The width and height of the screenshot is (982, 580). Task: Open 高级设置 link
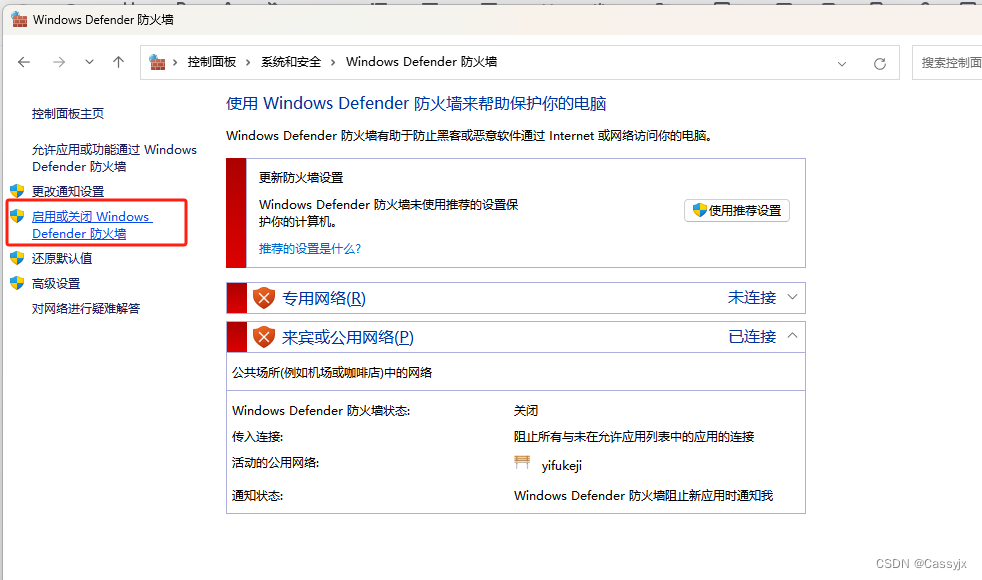coord(56,283)
